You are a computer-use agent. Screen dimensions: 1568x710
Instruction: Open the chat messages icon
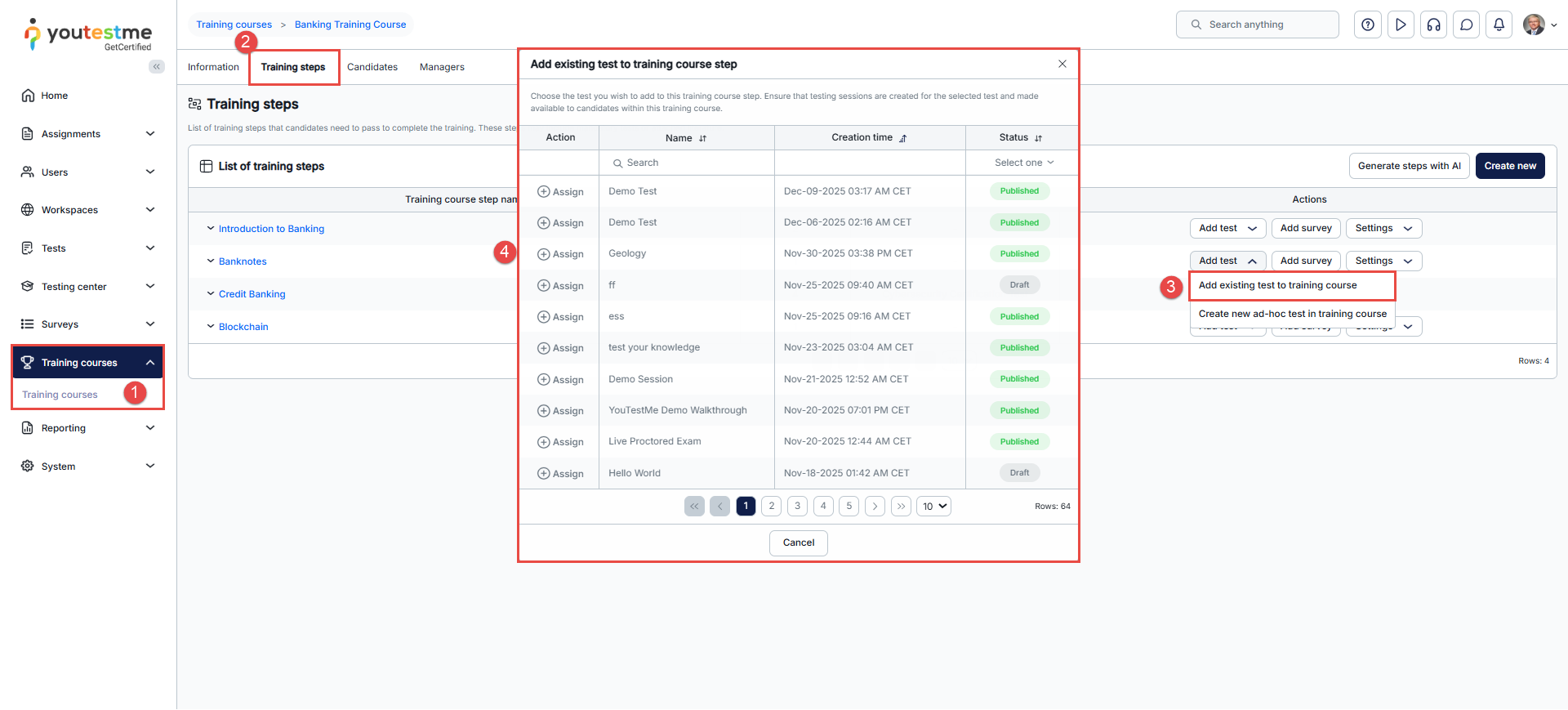[x=1466, y=25]
